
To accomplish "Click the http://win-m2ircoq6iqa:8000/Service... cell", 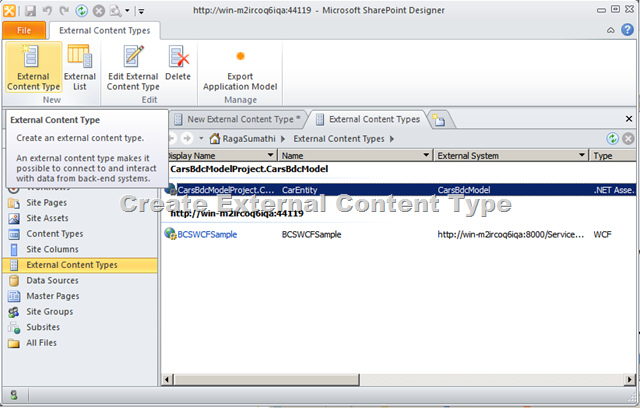I will point(511,235).
